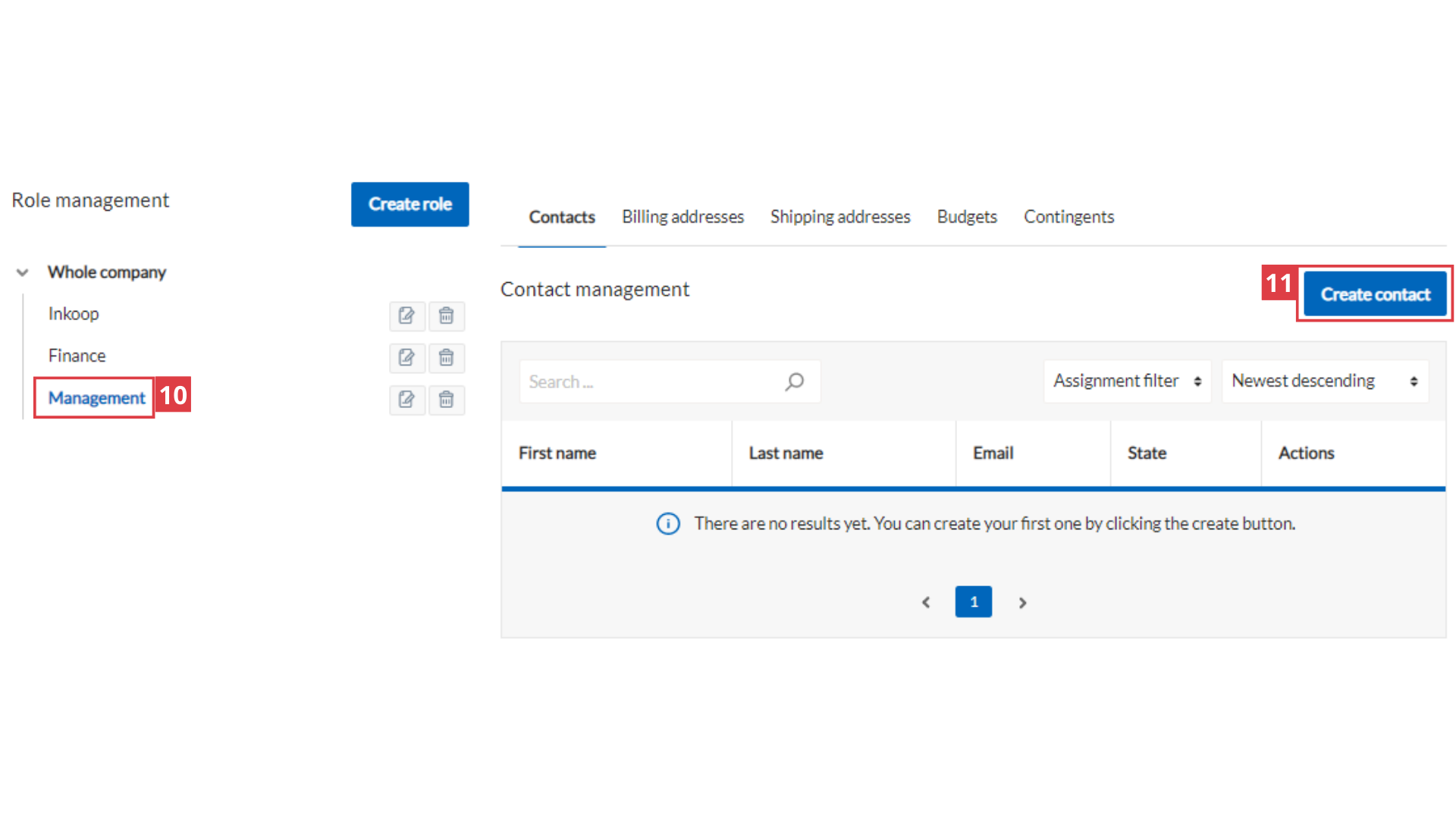This screenshot has width=1456, height=819.
Task: Click the info icon in the empty results message
Action: [668, 524]
